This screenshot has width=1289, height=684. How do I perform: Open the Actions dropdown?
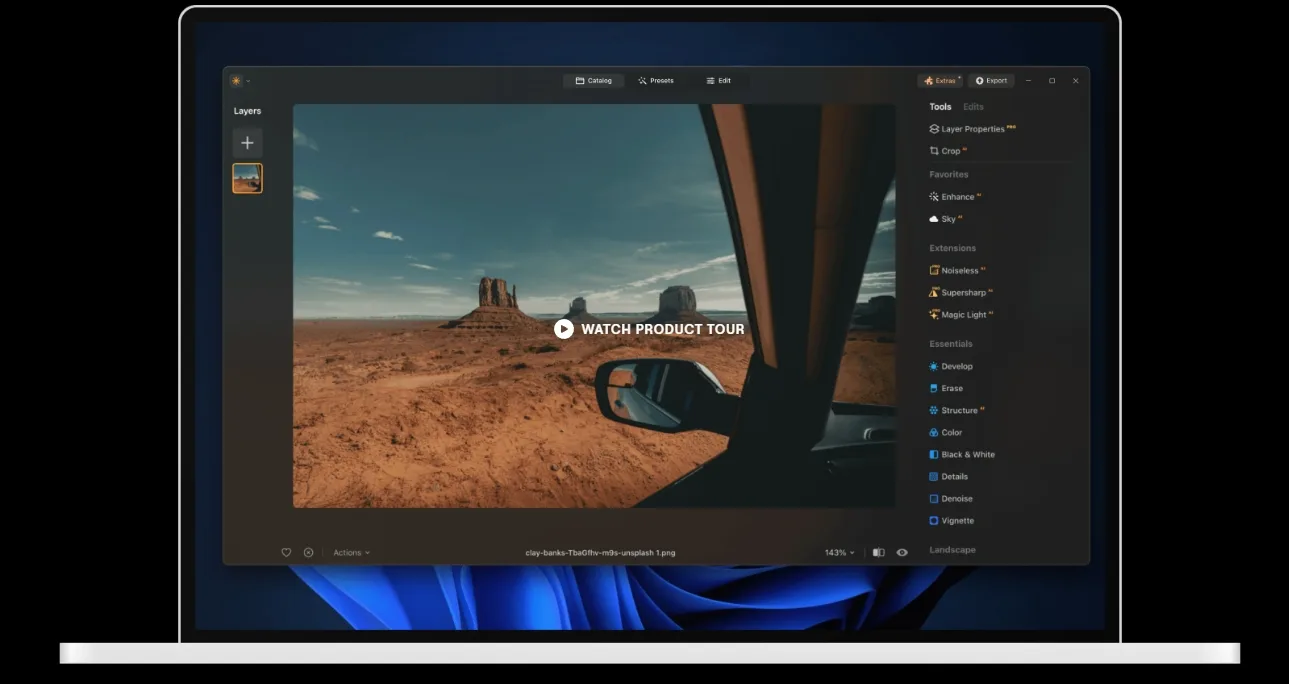click(351, 553)
